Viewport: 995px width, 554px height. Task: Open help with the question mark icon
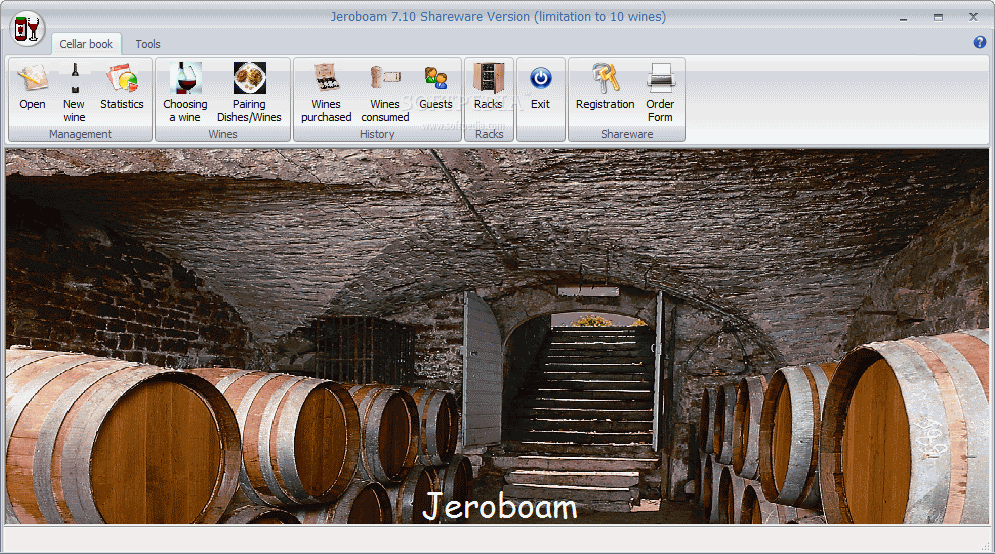click(x=980, y=43)
